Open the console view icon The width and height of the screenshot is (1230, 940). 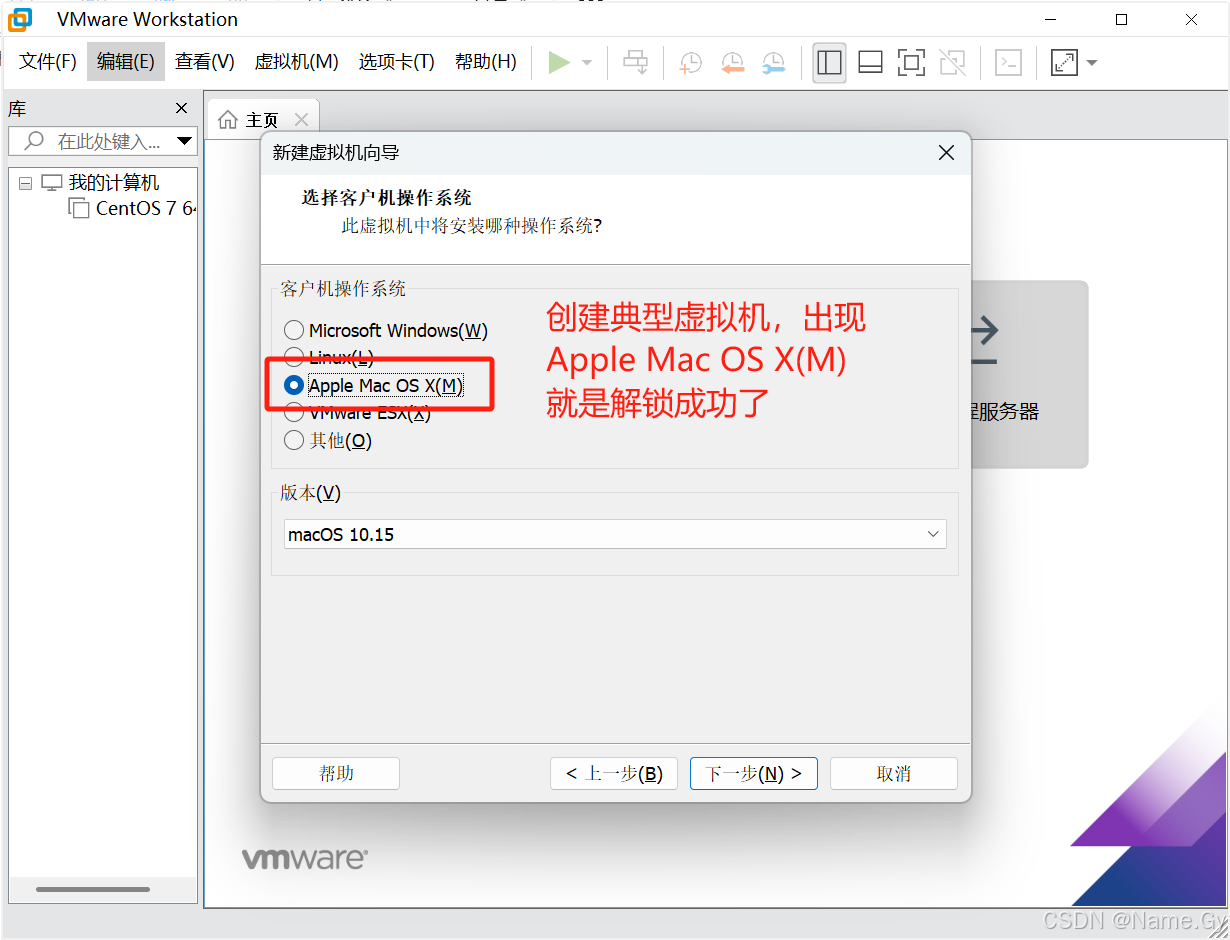click(1009, 63)
